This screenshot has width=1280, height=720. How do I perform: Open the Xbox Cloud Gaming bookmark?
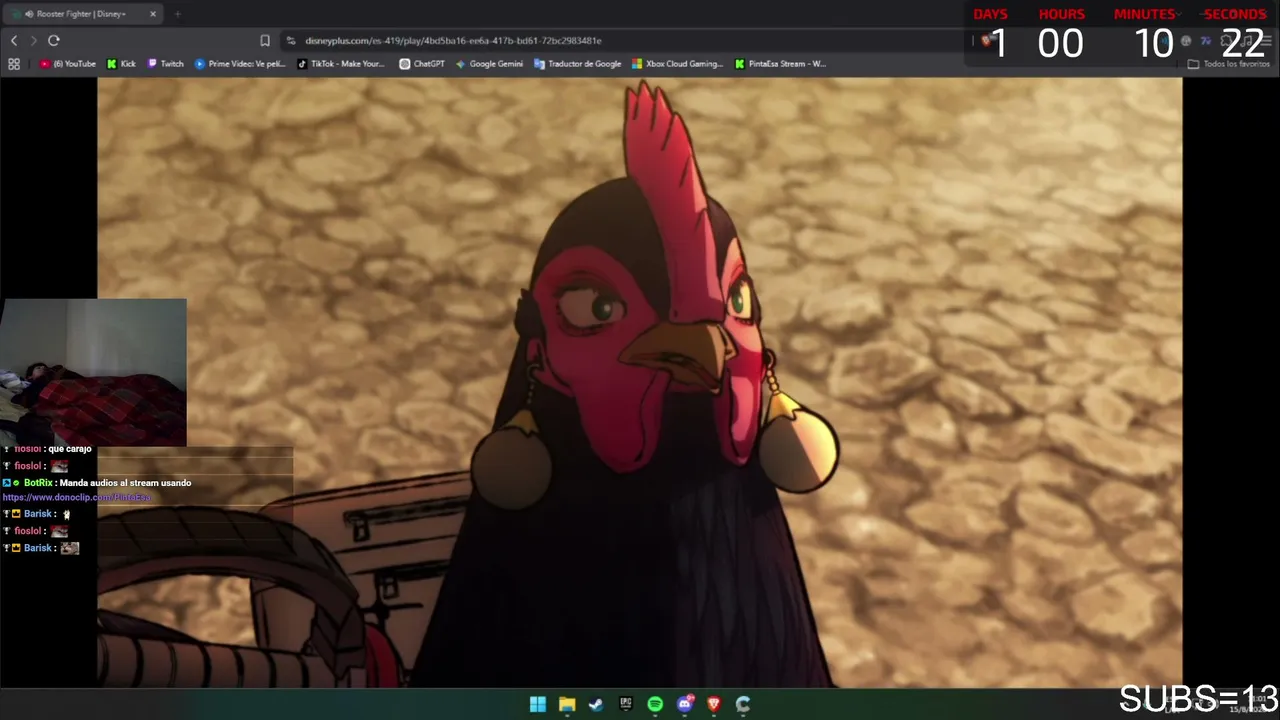677,64
